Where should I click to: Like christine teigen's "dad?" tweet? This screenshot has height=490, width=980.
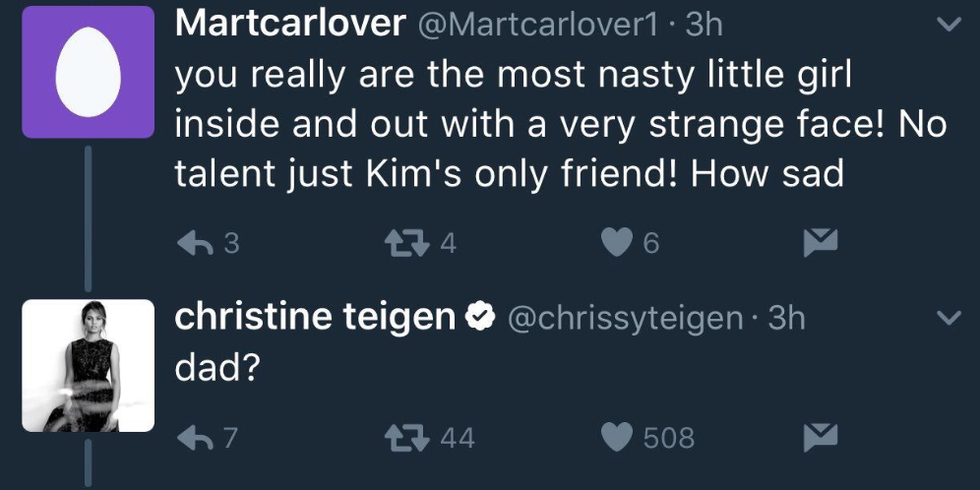click(619, 437)
